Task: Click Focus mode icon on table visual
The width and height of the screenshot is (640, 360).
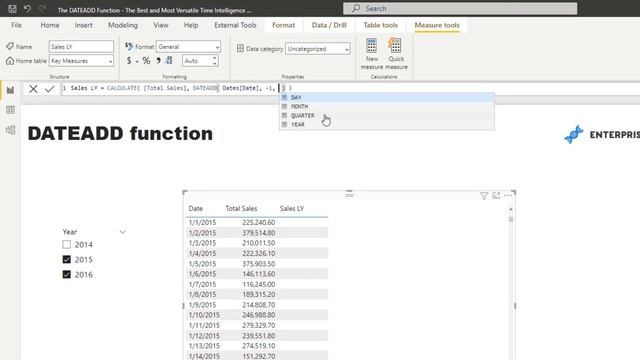Action: point(496,196)
